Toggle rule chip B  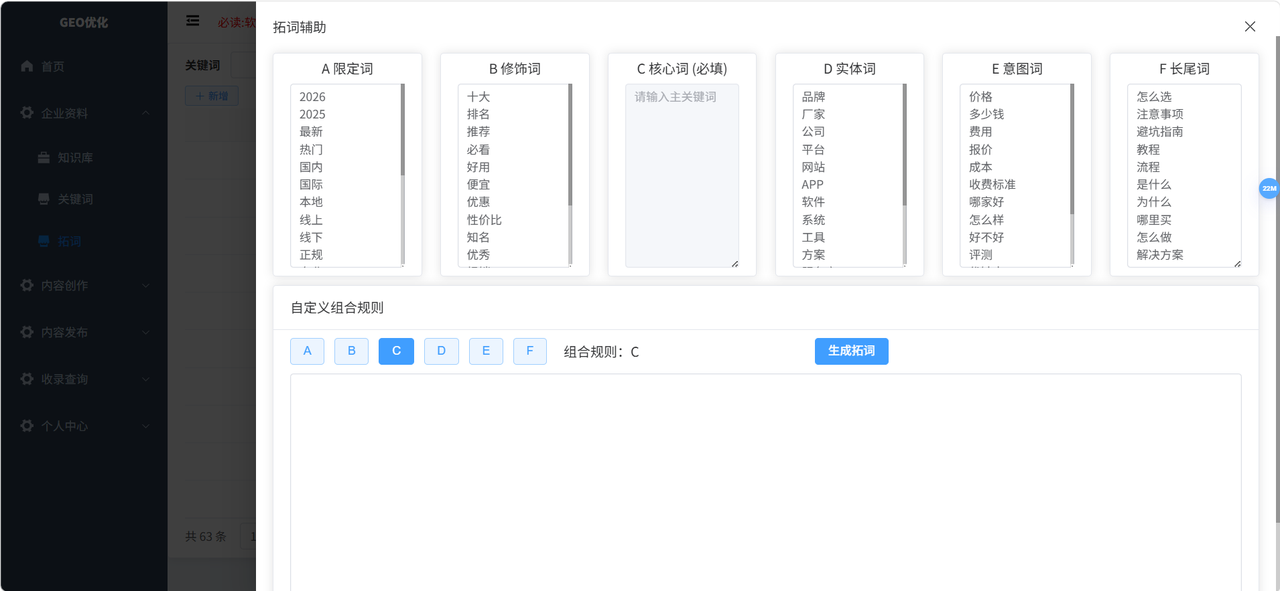pos(351,351)
